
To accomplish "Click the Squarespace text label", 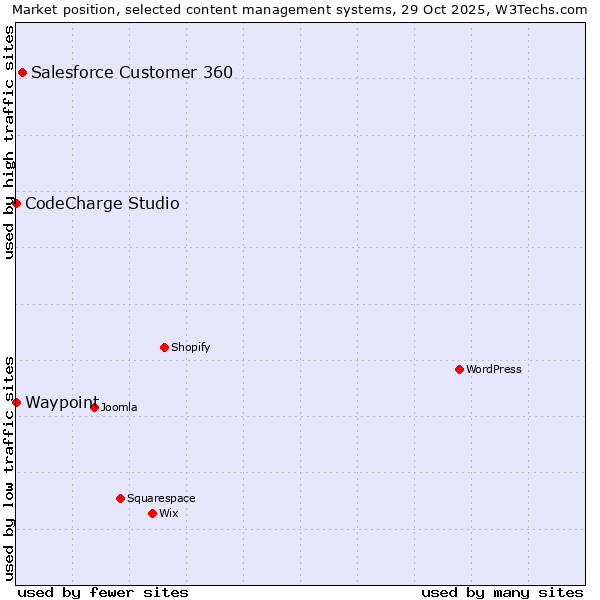I will 161,499.
